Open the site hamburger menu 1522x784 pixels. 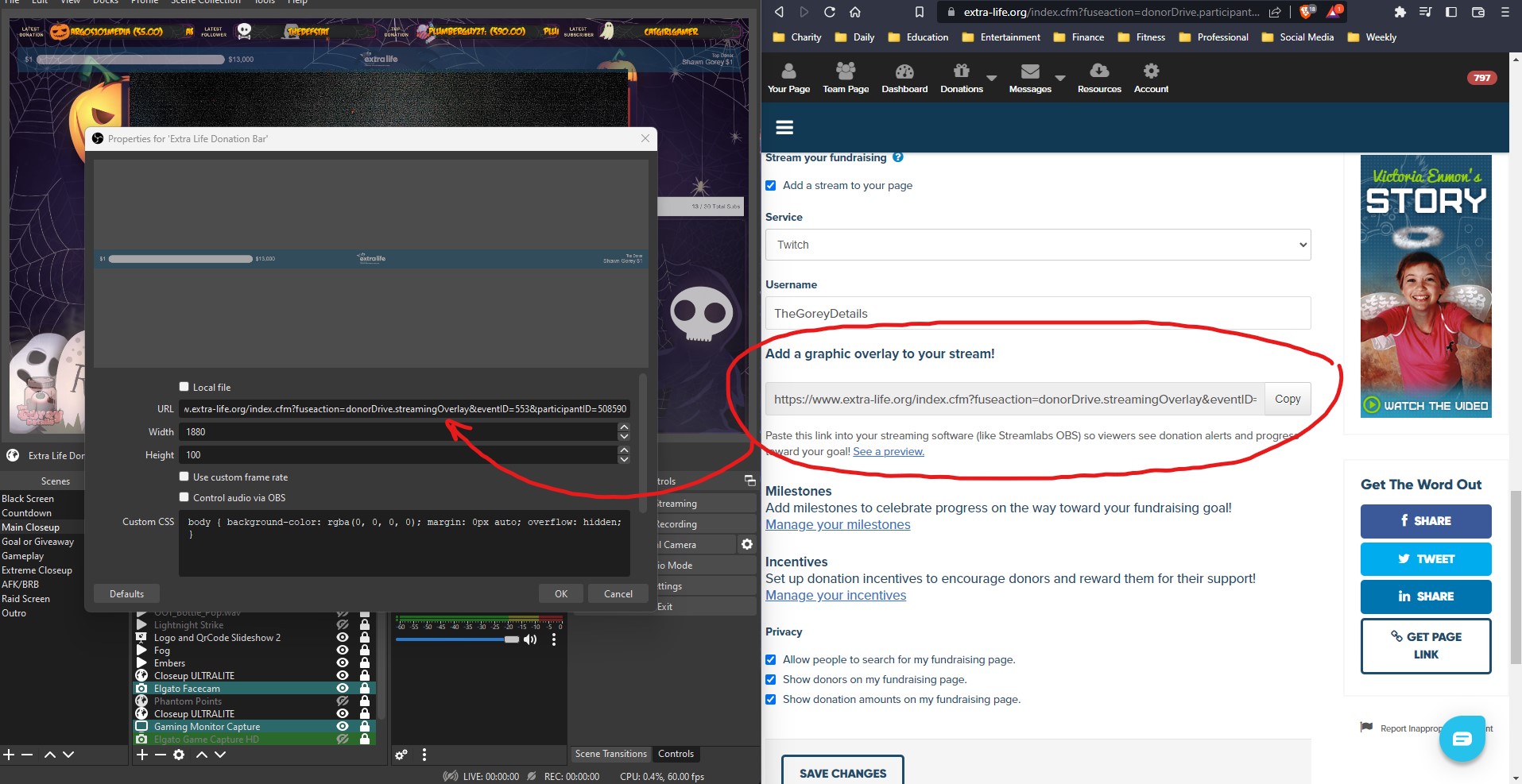coord(784,127)
